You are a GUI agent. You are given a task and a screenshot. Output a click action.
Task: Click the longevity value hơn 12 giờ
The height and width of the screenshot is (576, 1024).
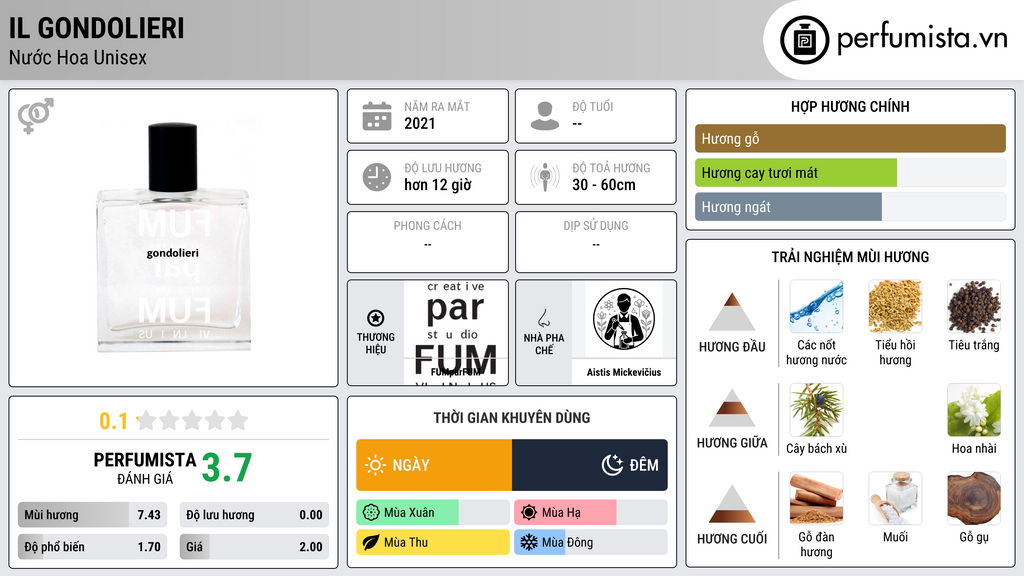[x=438, y=185]
